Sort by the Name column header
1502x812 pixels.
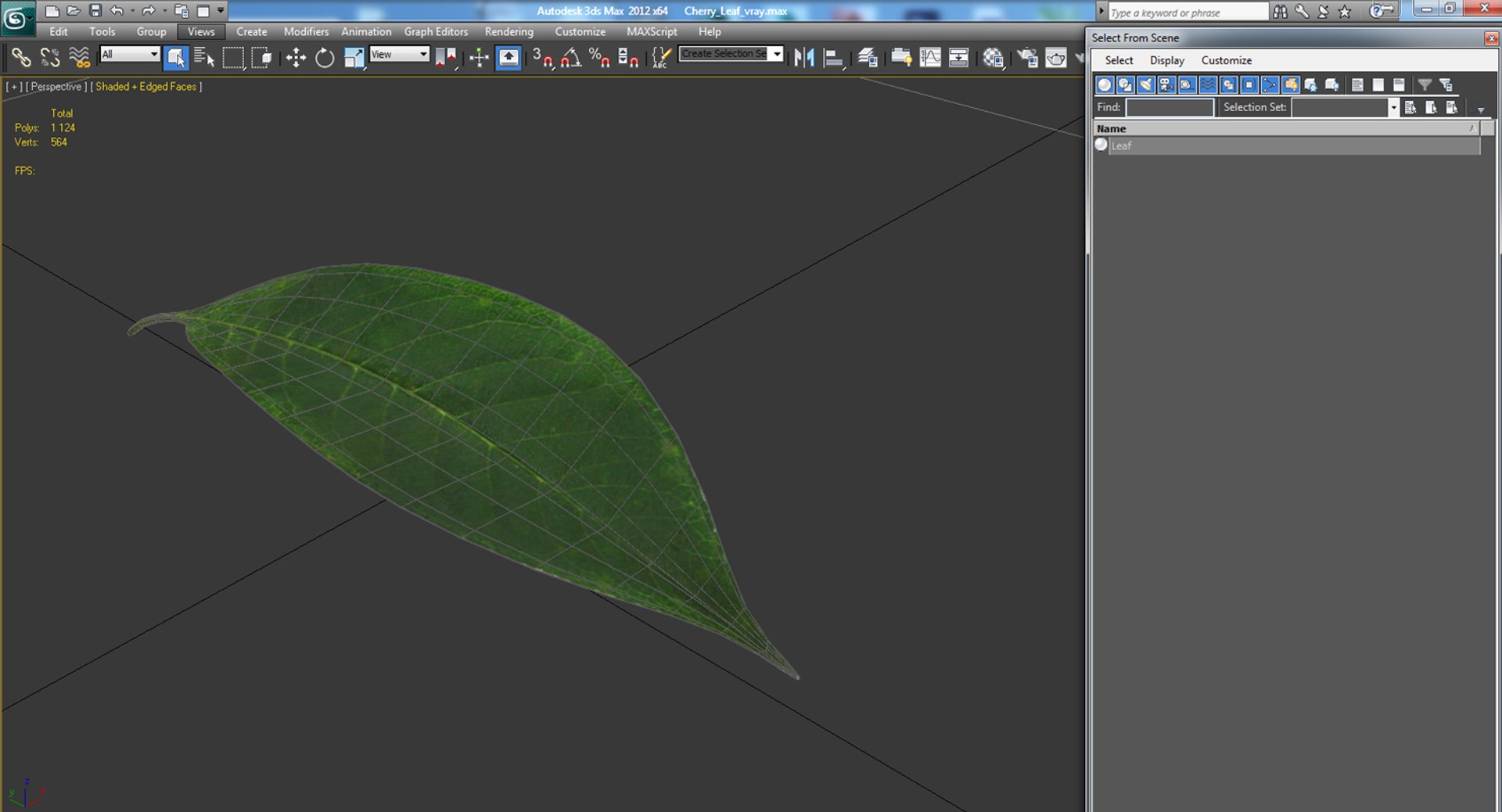[1287, 128]
